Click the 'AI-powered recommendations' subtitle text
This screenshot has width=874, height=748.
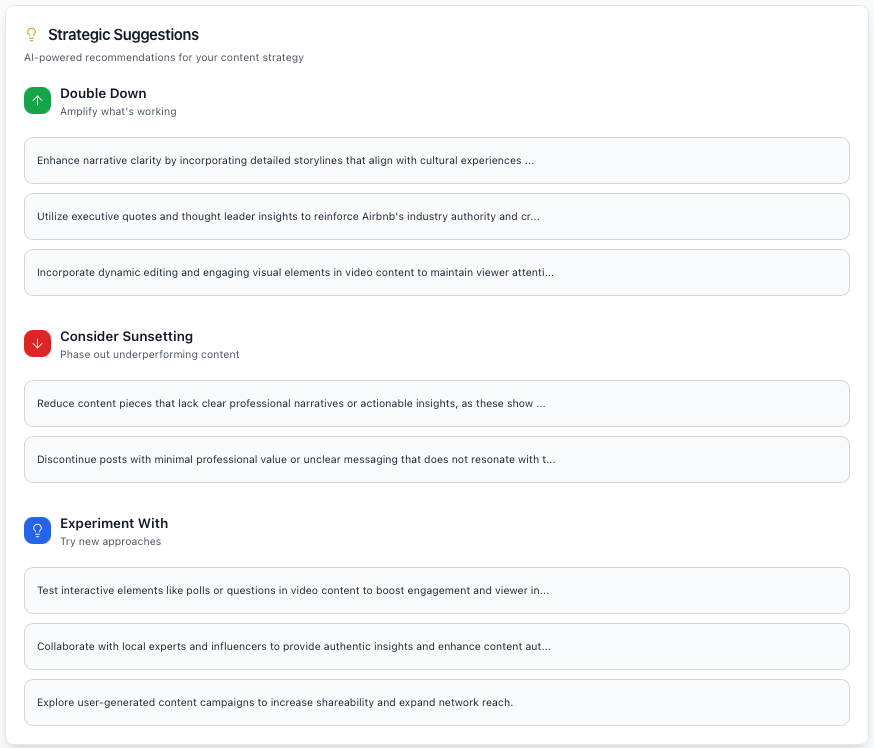[164, 57]
